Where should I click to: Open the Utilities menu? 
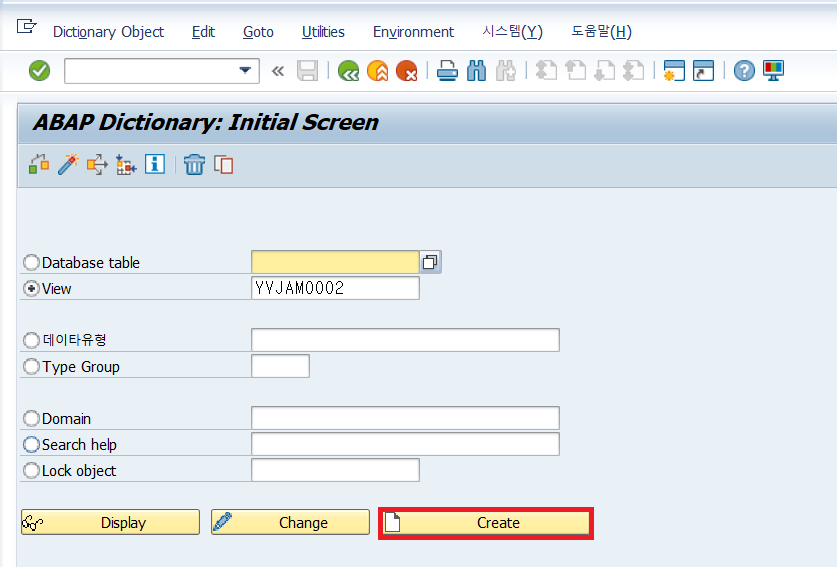[x=323, y=32]
